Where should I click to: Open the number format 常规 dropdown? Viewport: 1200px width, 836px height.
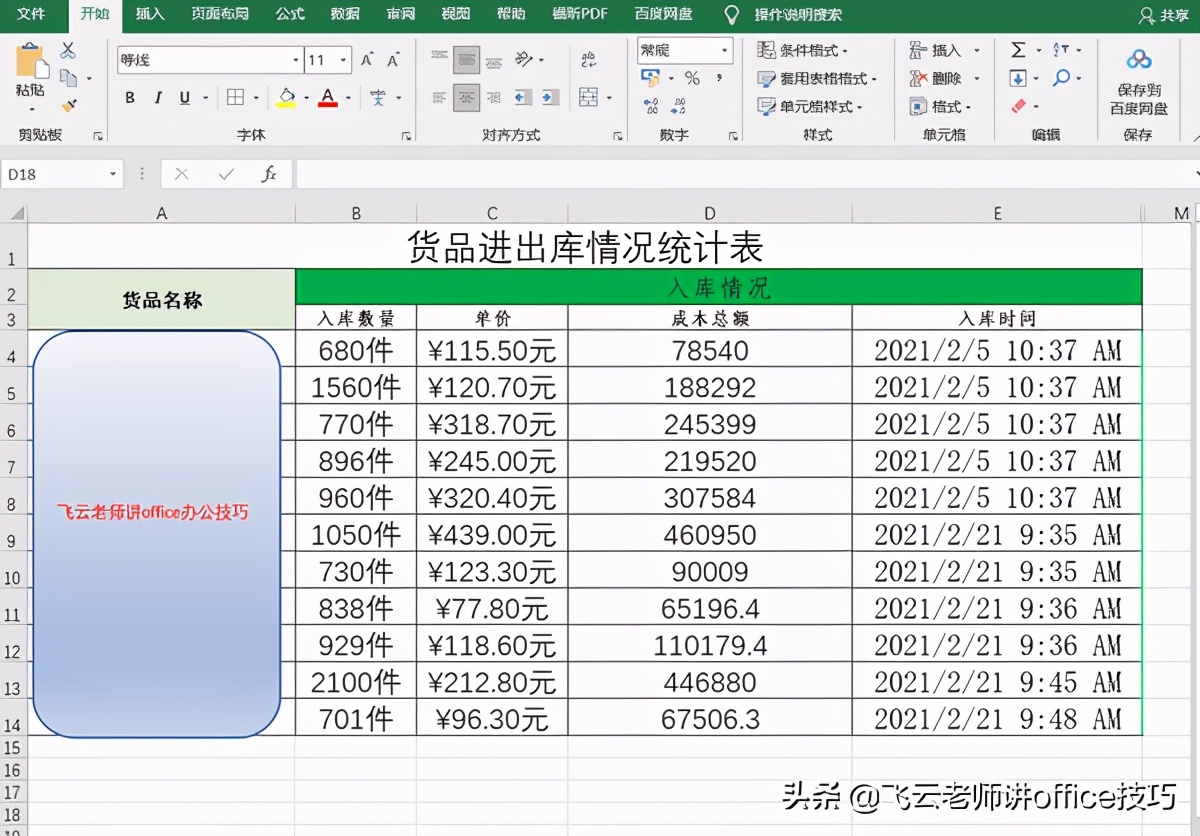(x=725, y=50)
